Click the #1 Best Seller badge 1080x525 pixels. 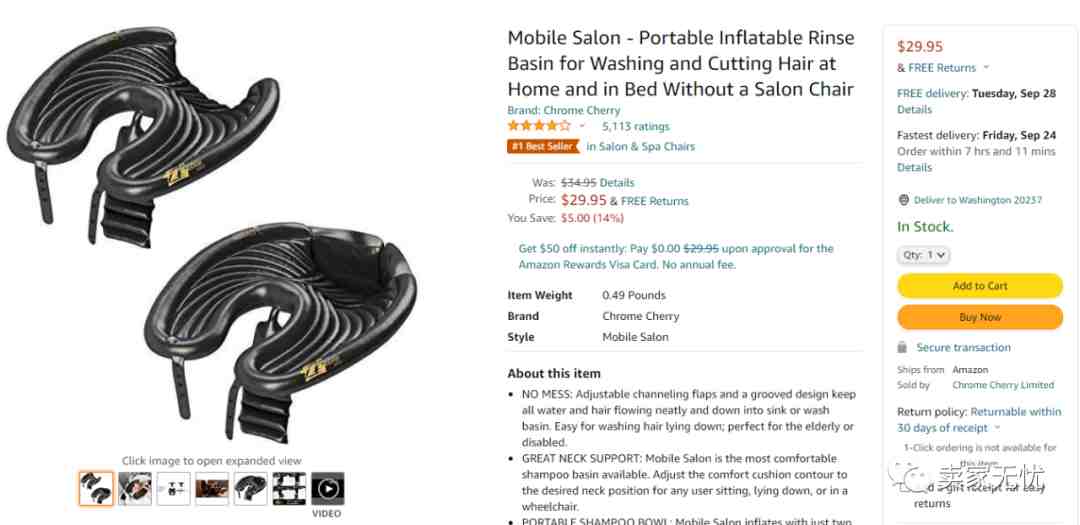pos(543,146)
